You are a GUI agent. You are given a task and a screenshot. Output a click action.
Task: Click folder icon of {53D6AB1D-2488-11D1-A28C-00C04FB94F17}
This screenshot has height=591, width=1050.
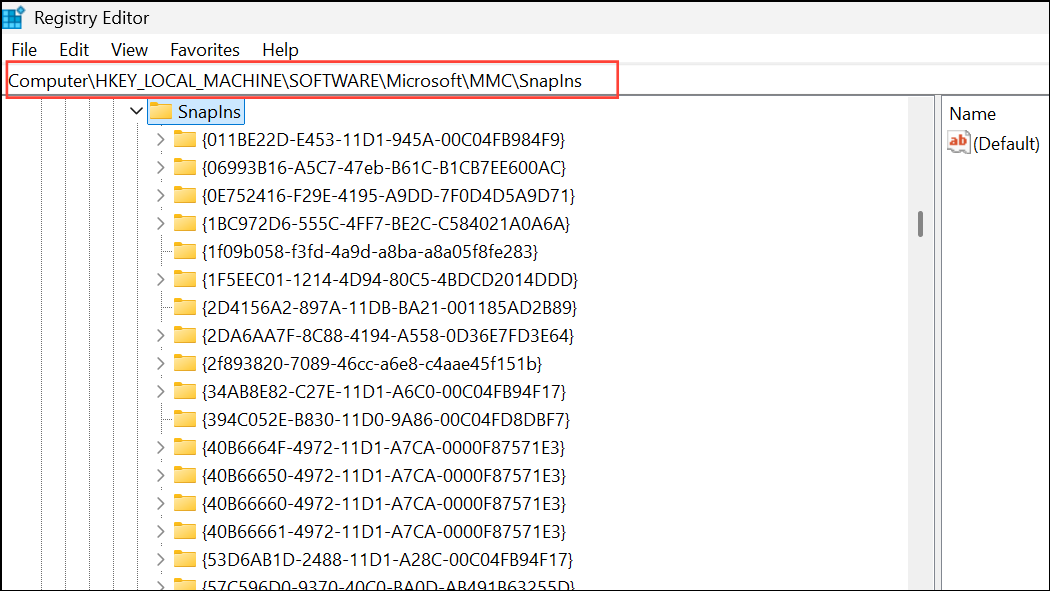pyautogui.click(x=185, y=559)
